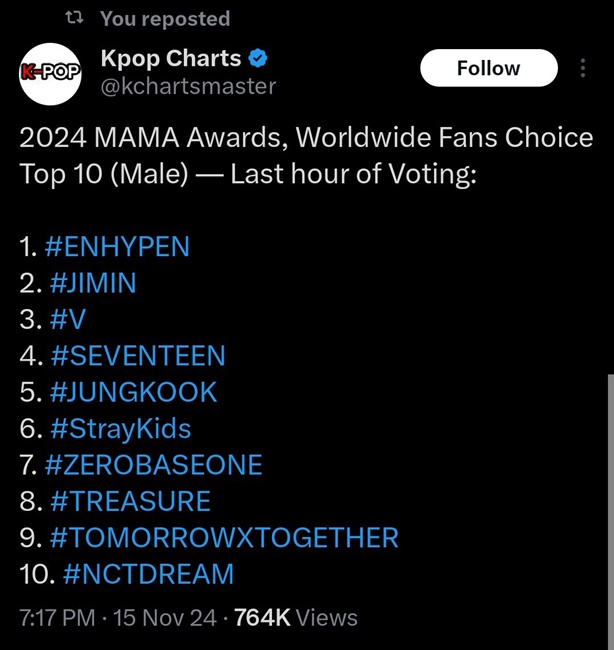Tap the #TREASURE hashtag
The height and width of the screenshot is (650, 614).
[x=130, y=501]
